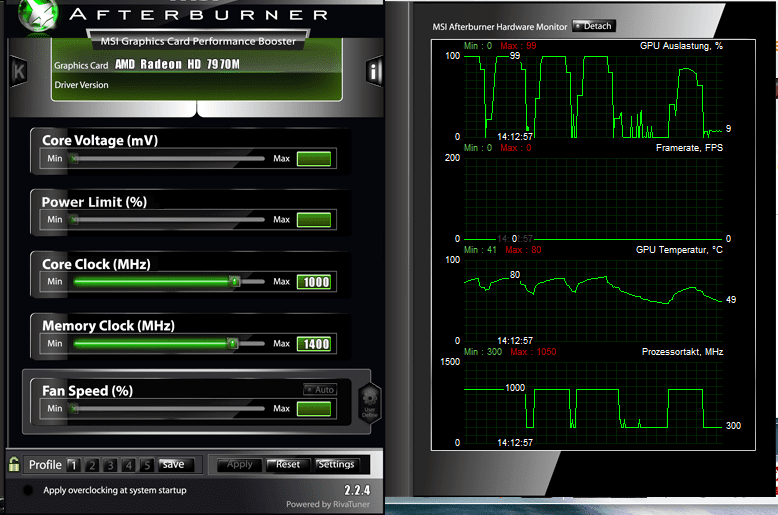Click the Prozessortakt Max : 1050 value

[533, 352]
